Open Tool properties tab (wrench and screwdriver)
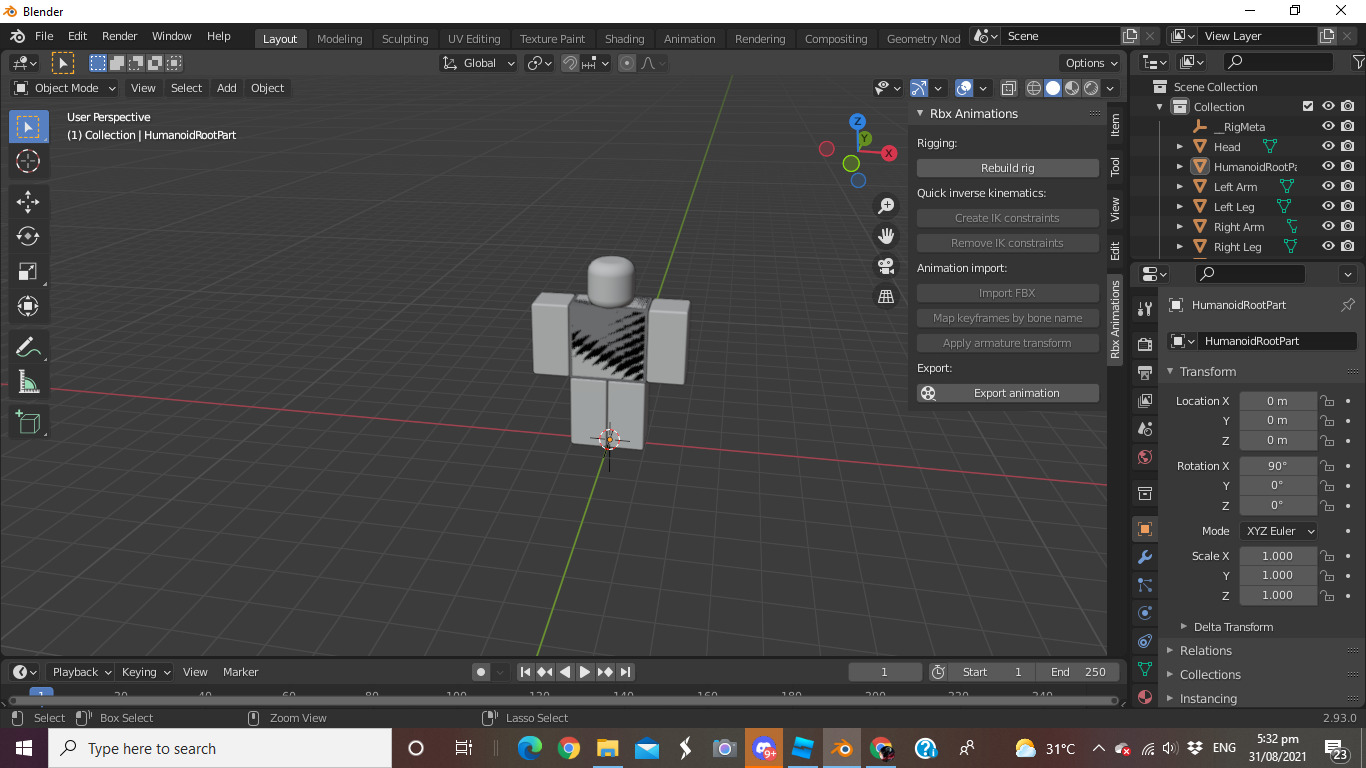The width and height of the screenshot is (1366, 768). tap(1145, 308)
